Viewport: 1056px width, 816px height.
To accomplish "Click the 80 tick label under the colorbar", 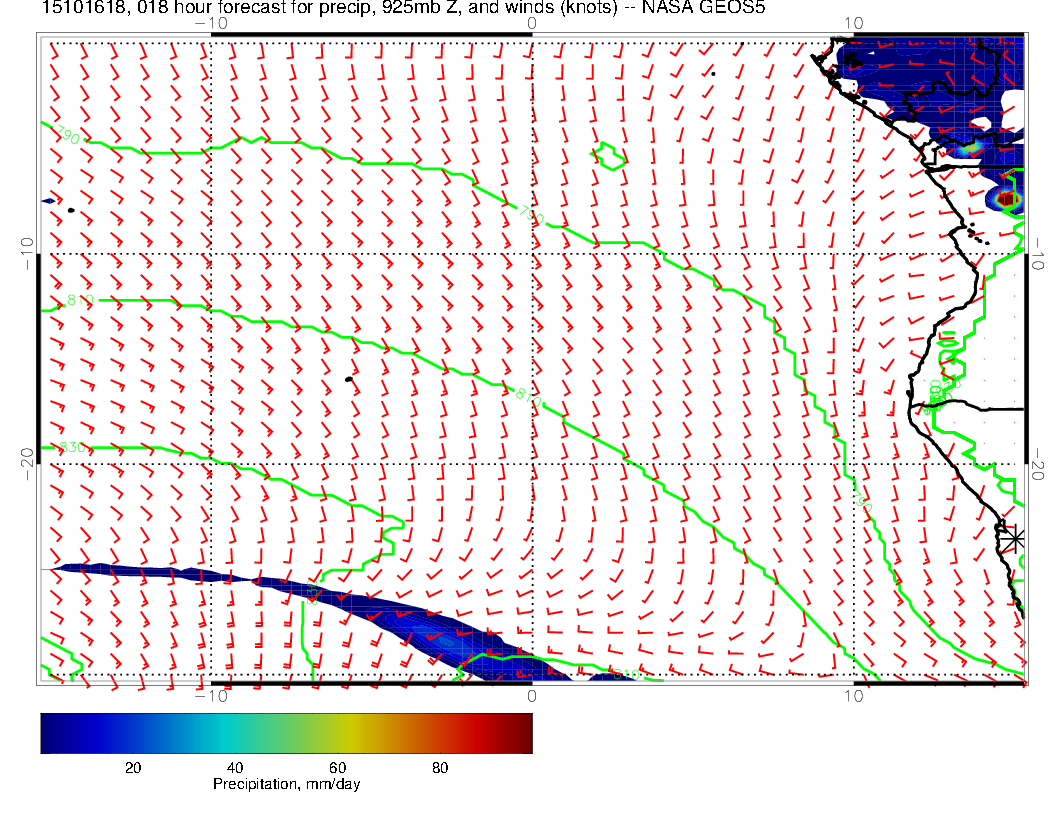I will point(439,767).
